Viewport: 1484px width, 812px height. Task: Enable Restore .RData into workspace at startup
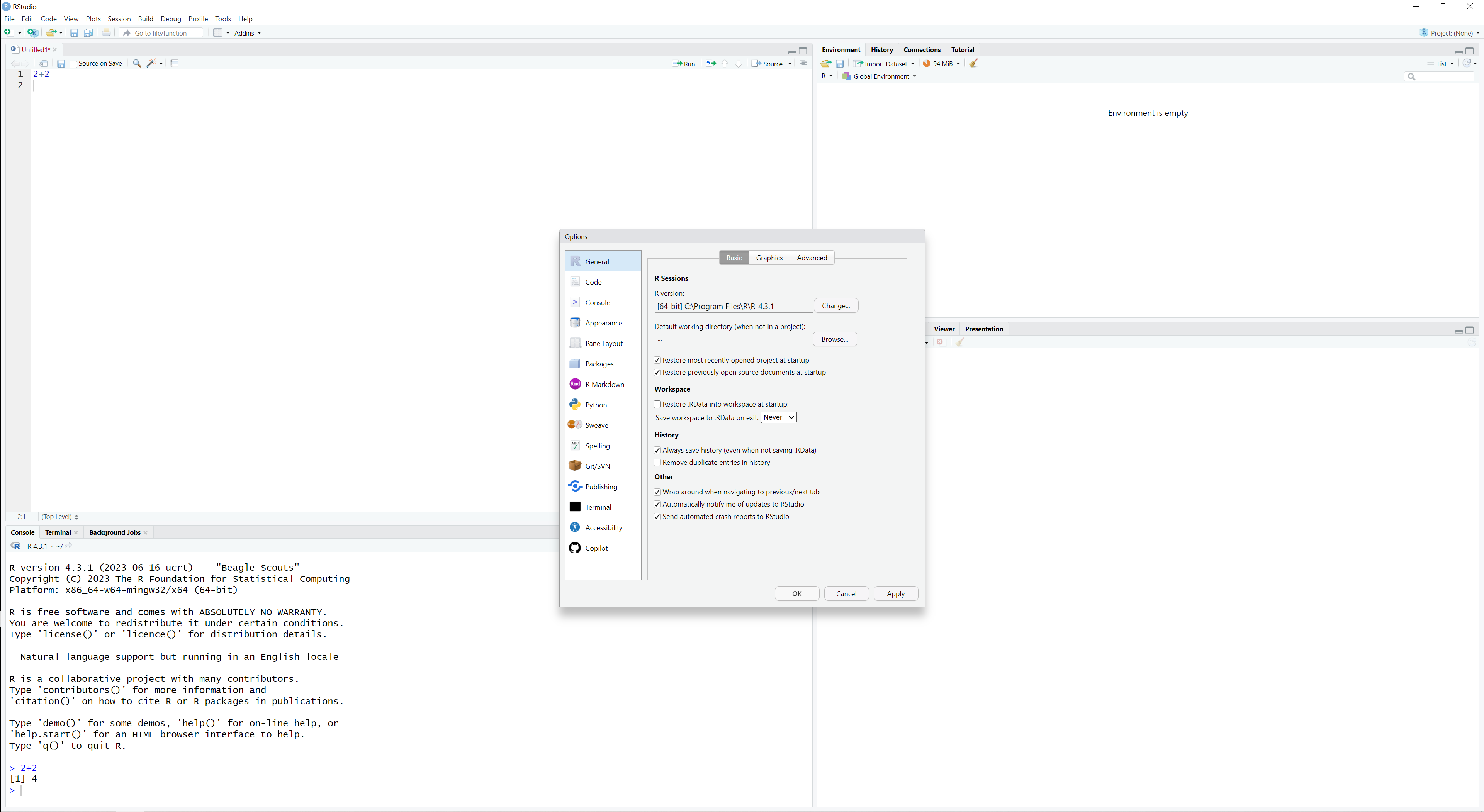(x=657, y=404)
